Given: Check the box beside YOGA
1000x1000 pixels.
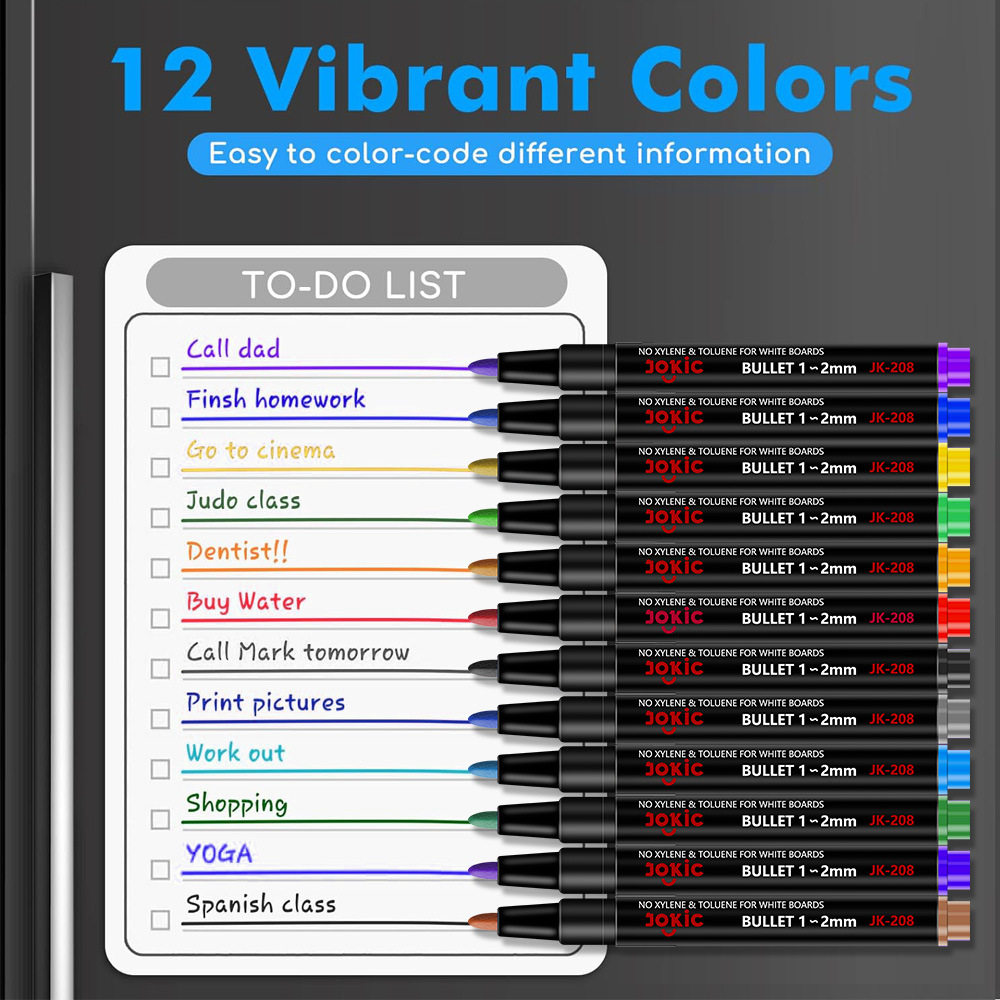Looking at the screenshot, I should 160,870.
